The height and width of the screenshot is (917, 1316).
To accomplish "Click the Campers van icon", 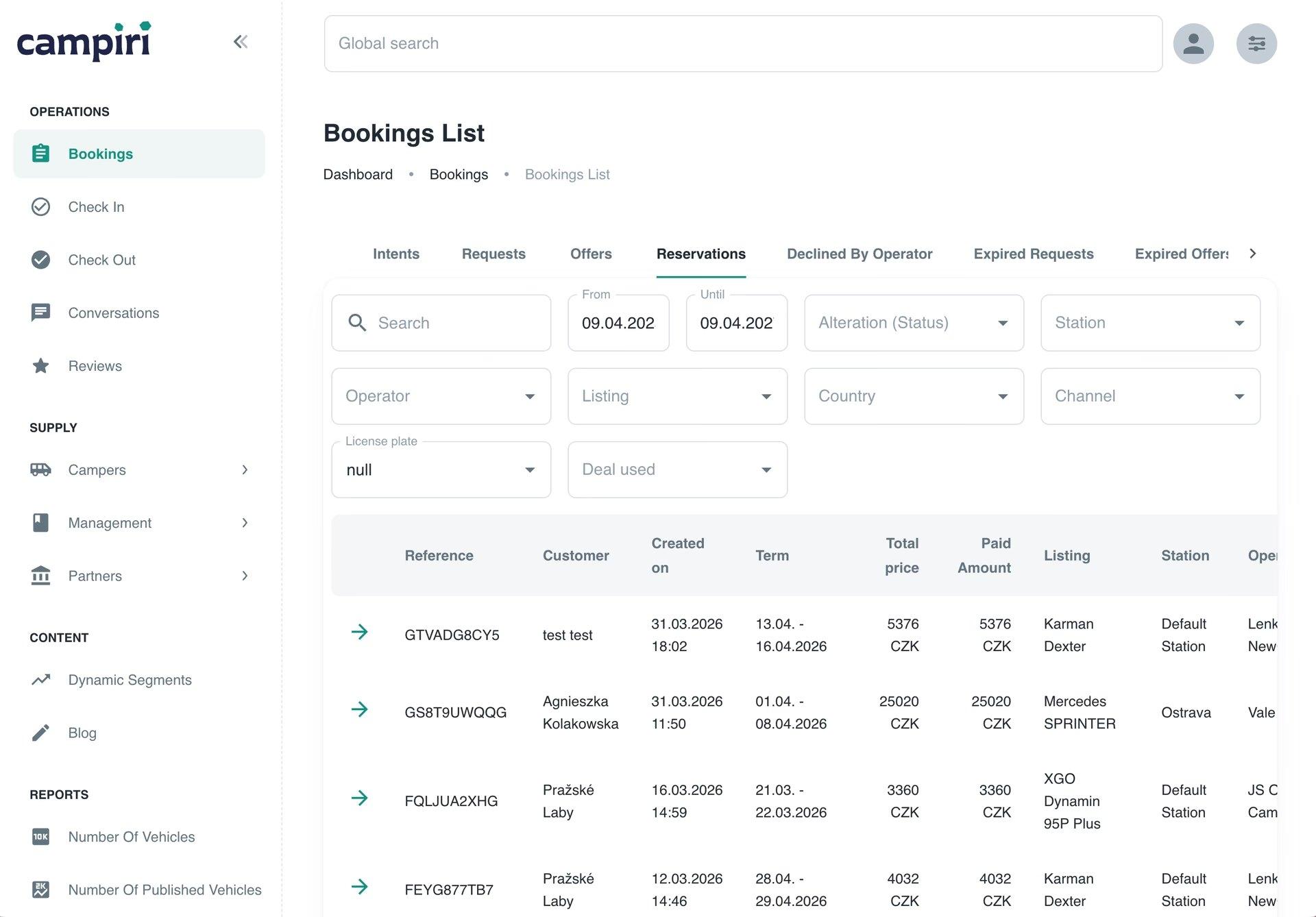I will (41, 469).
